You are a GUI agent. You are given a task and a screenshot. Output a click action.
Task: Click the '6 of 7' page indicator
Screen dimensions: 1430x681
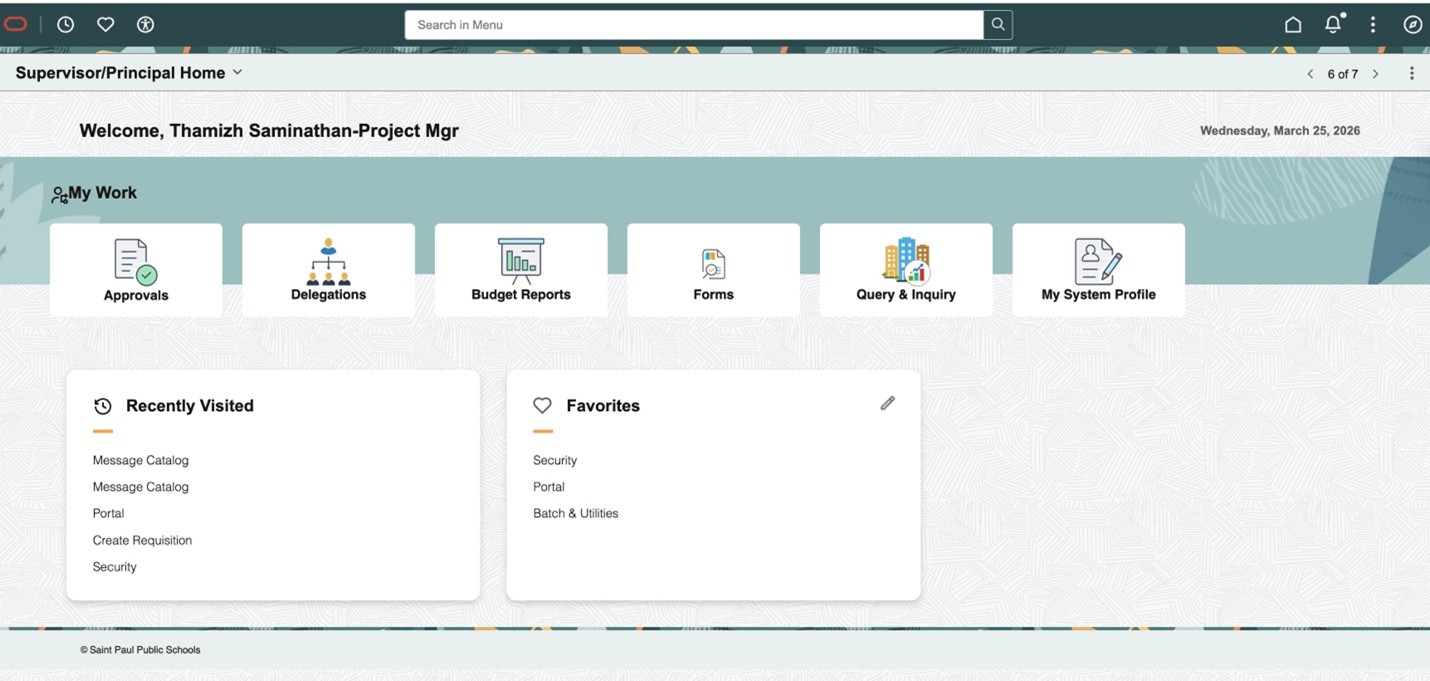point(1343,74)
